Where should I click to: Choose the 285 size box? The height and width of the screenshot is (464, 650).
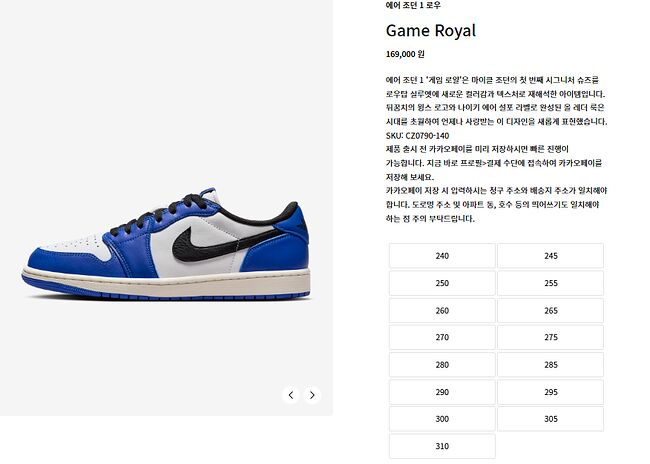pyautogui.click(x=551, y=365)
